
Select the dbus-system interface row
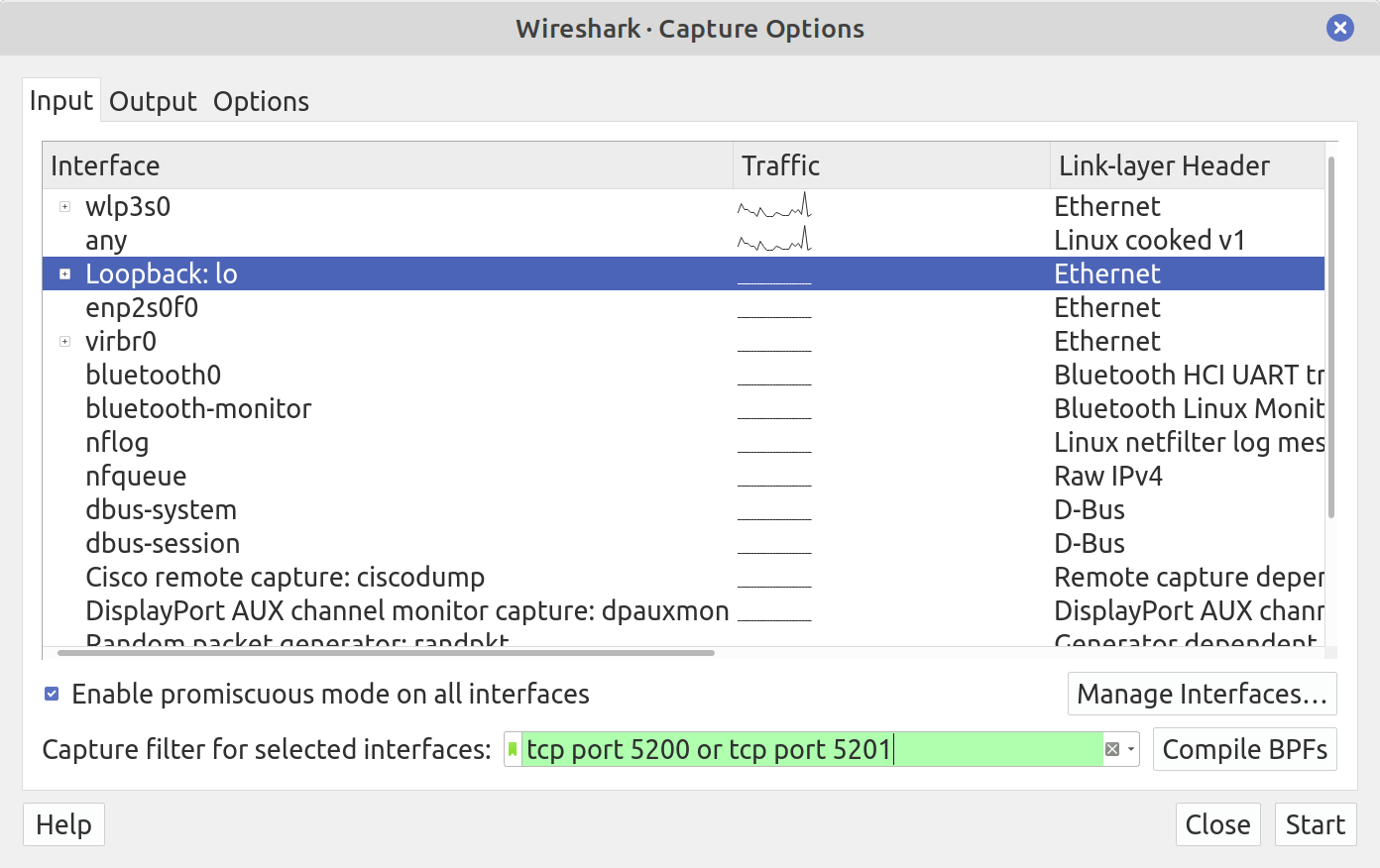click(683, 510)
